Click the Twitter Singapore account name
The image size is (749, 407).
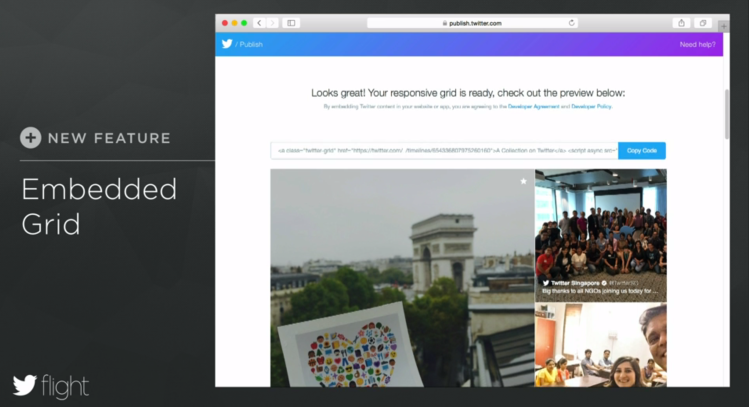575,283
